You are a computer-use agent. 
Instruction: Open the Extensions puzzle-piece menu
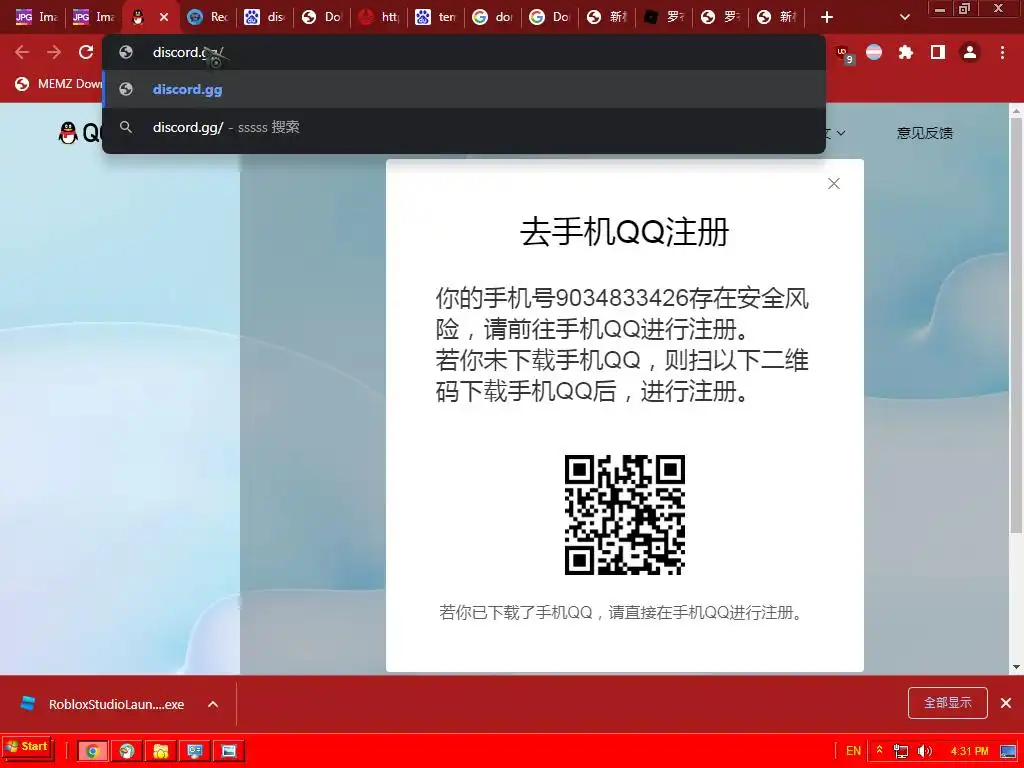(x=905, y=52)
